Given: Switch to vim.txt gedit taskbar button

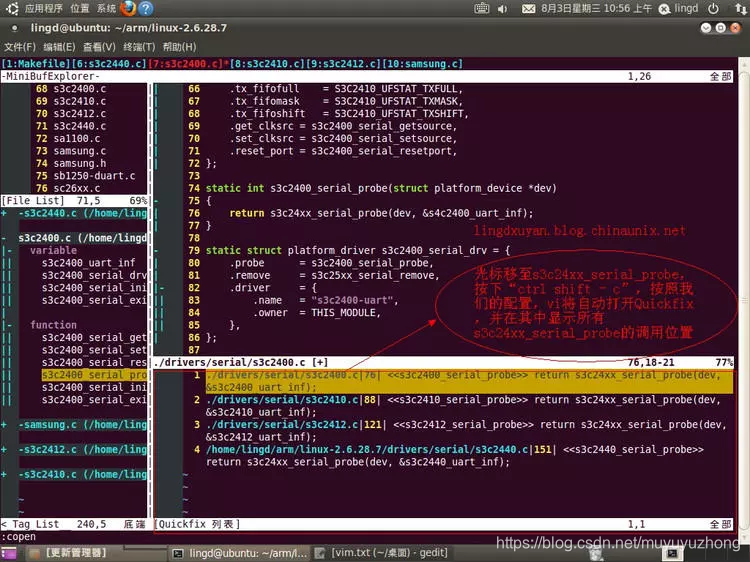Looking at the screenshot, I should pos(382,553).
